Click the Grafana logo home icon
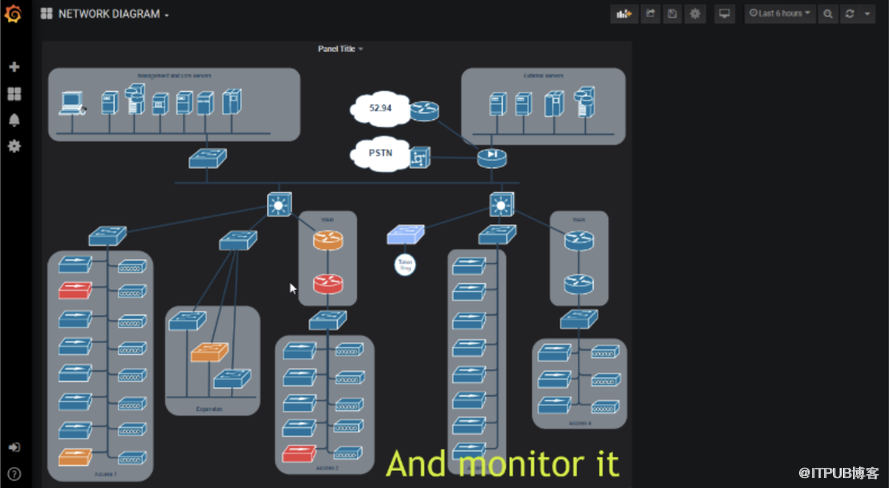 (14, 14)
